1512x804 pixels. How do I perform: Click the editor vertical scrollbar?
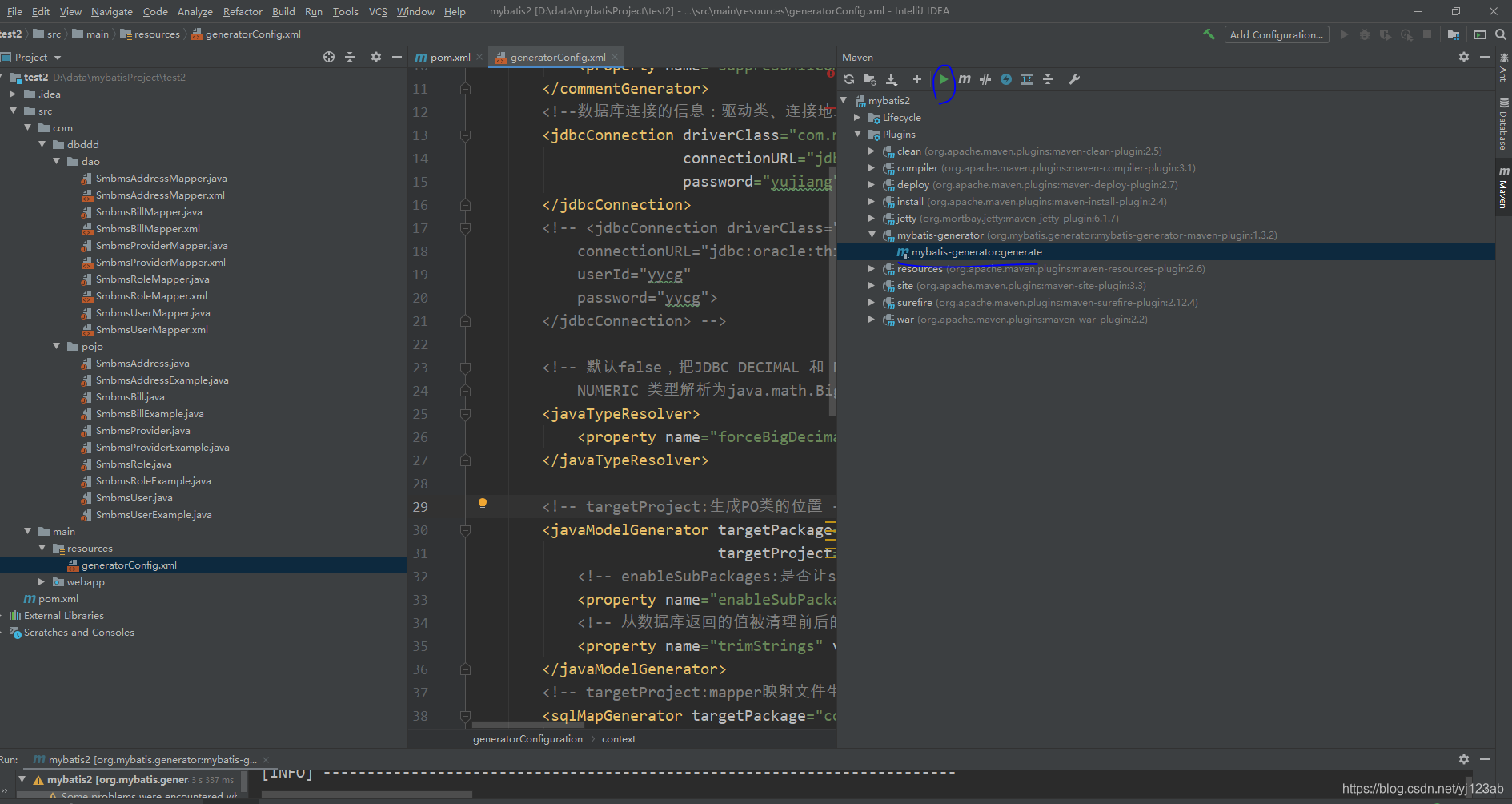pyautogui.click(x=832, y=292)
